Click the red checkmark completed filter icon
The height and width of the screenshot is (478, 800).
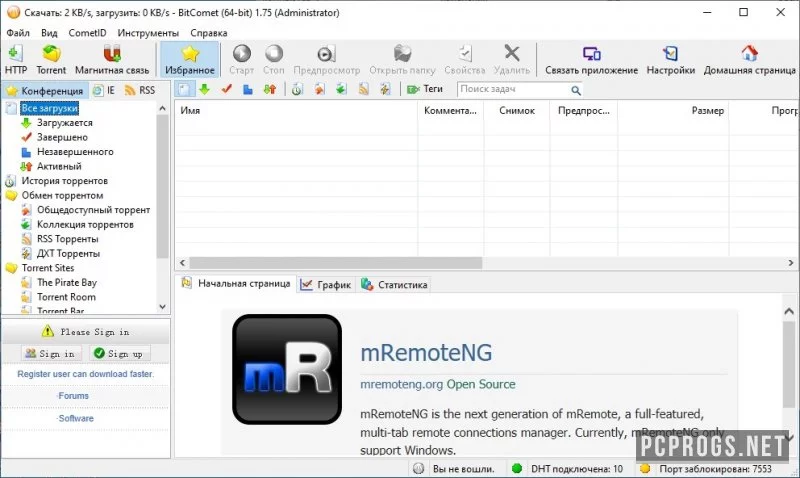(x=227, y=89)
